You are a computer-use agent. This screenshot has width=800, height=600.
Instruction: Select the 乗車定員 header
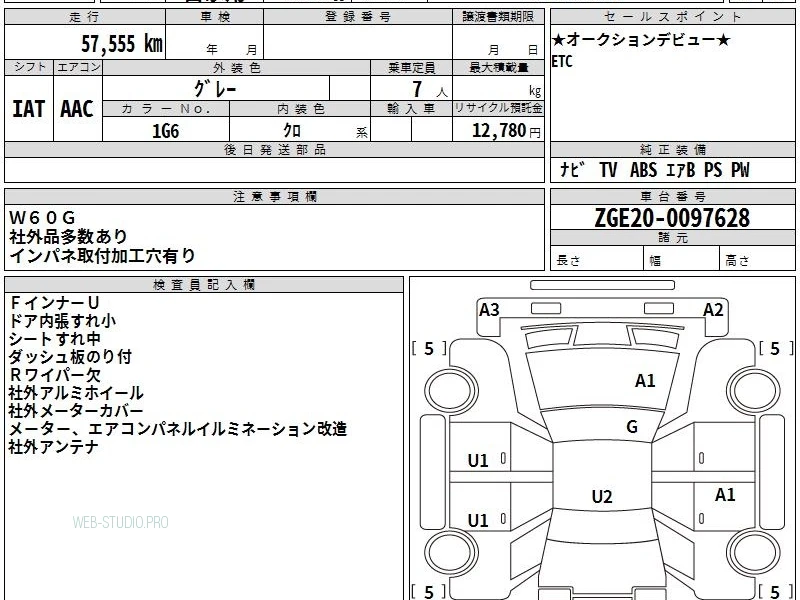click(x=411, y=67)
